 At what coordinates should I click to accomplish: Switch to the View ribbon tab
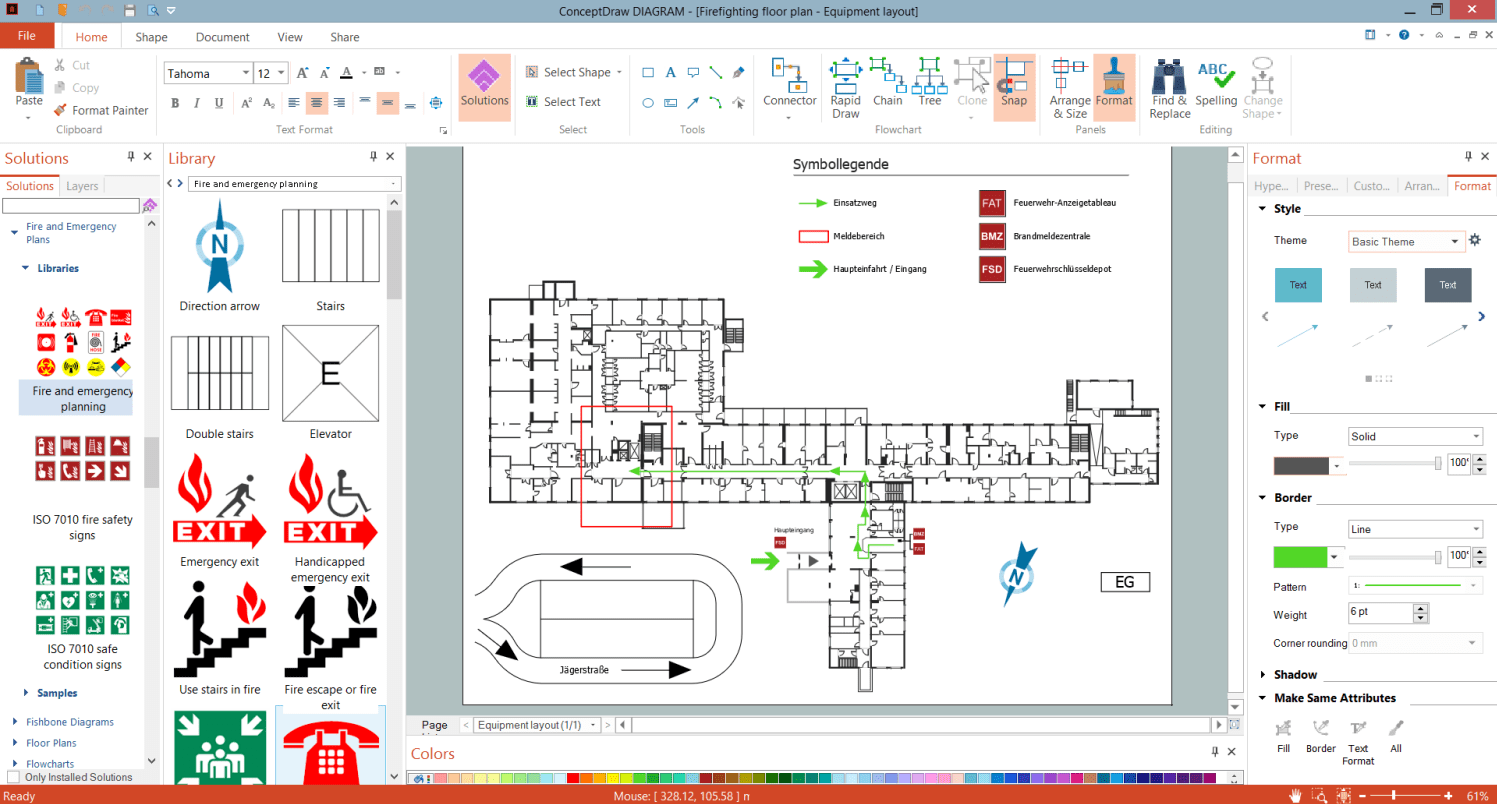(x=289, y=37)
